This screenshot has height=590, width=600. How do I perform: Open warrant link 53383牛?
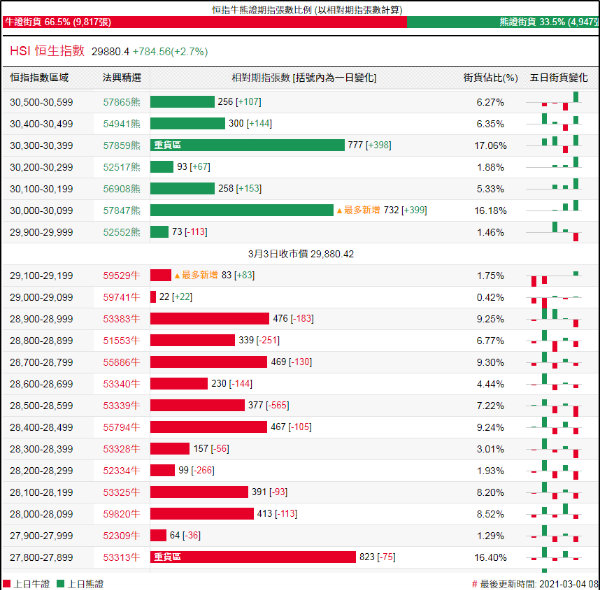pyautogui.click(x=122, y=319)
